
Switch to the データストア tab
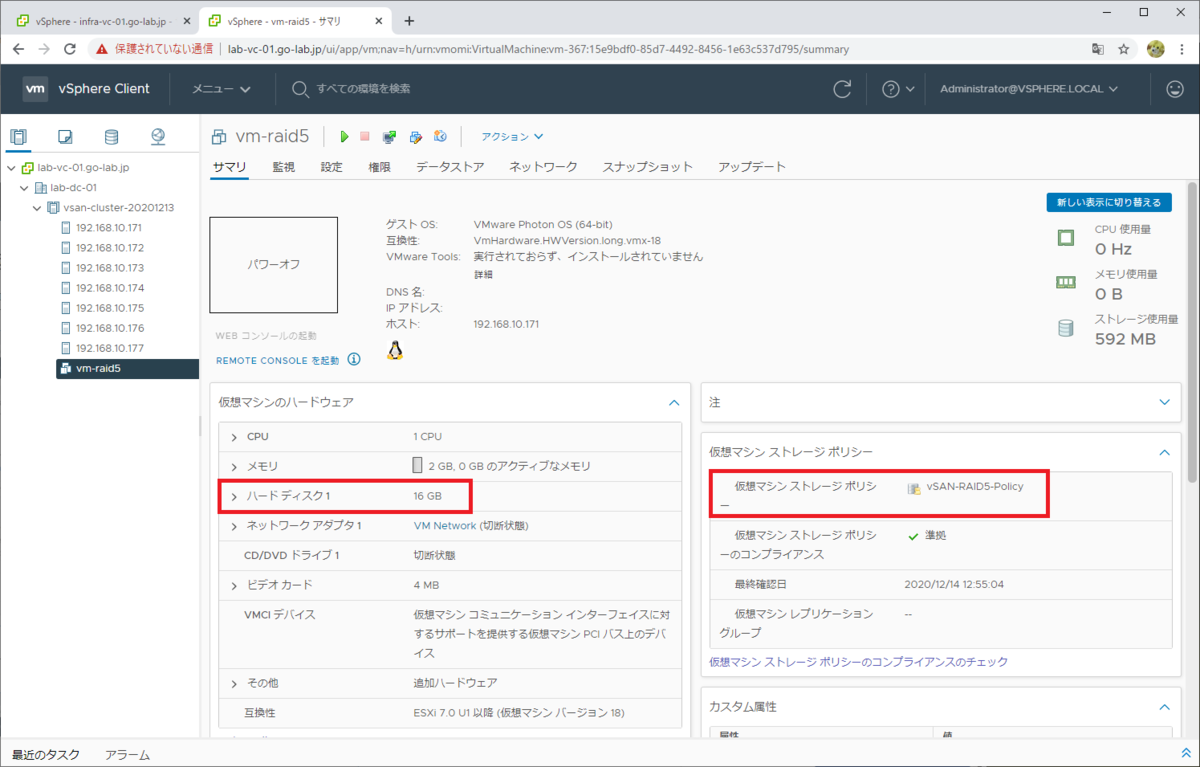pyautogui.click(x=450, y=167)
